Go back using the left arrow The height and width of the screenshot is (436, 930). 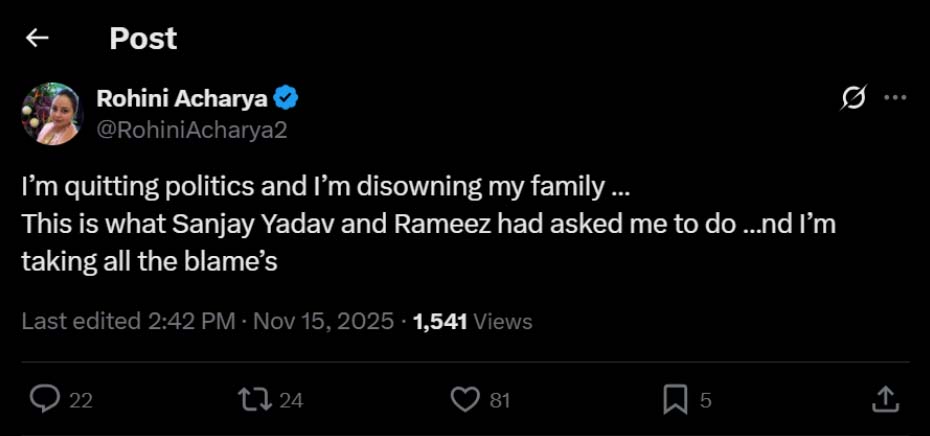(37, 38)
